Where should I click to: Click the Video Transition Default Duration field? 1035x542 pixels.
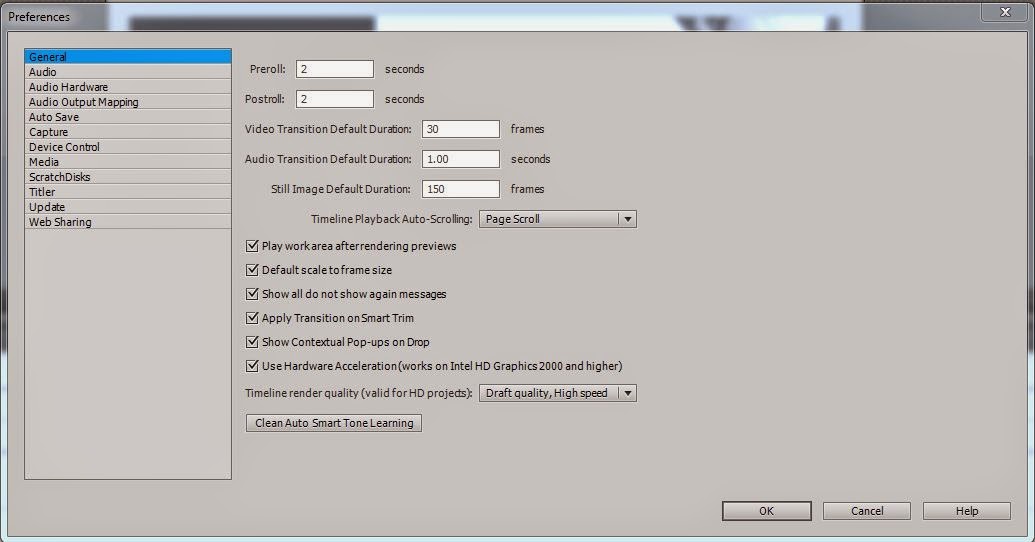point(461,129)
